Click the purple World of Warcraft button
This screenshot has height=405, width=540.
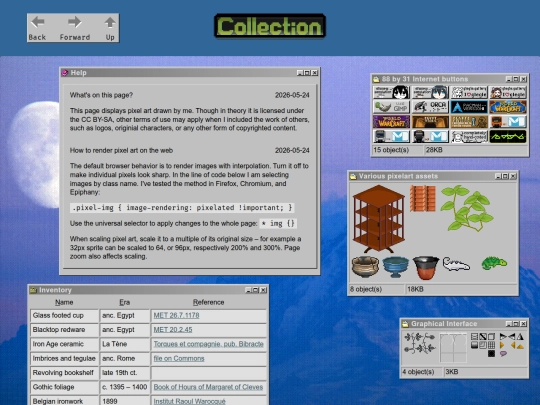pyautogui.click(x=391, y=122)
